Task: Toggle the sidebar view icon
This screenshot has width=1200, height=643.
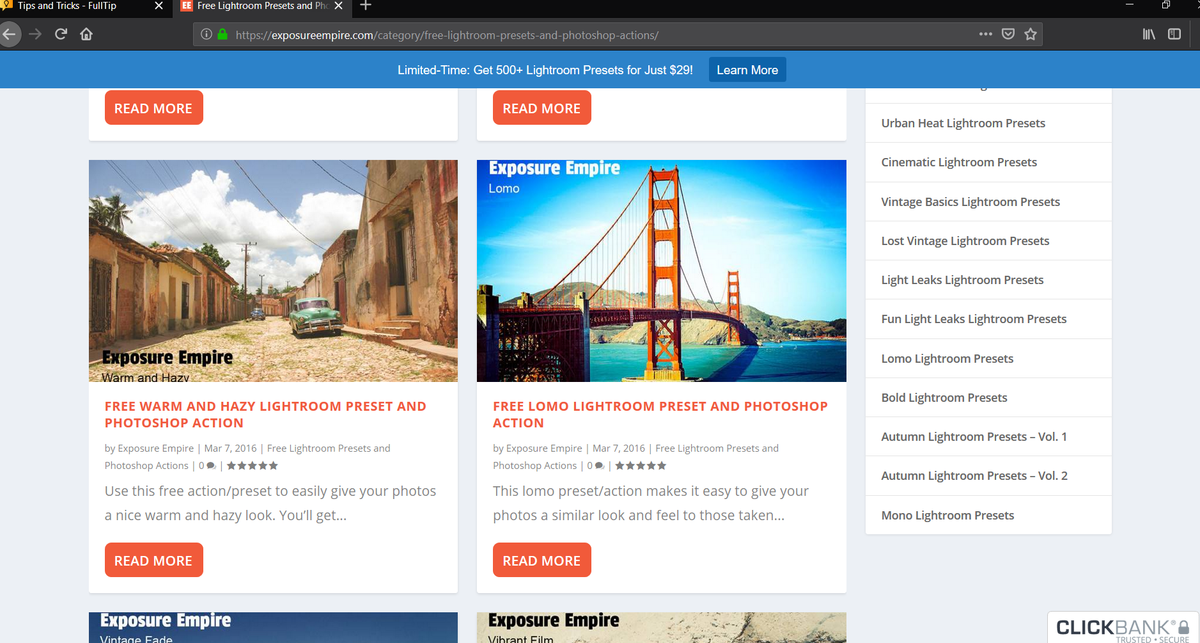Action: pos(1174,35)
